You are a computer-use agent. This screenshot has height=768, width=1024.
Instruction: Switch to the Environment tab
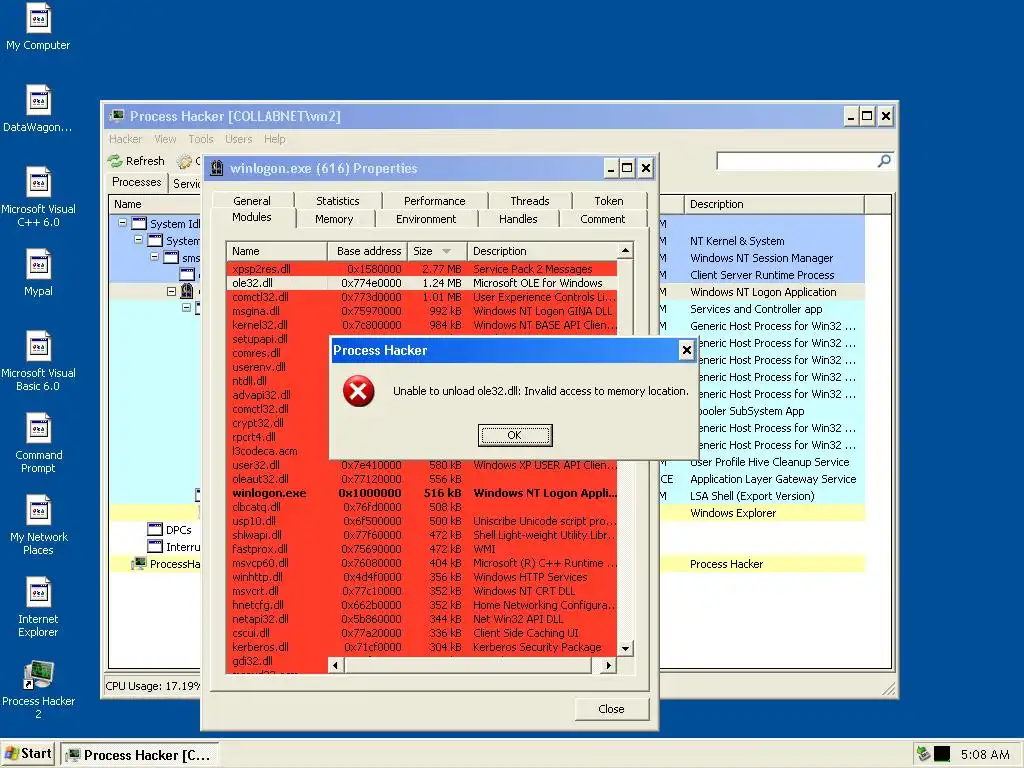[426, 219]
